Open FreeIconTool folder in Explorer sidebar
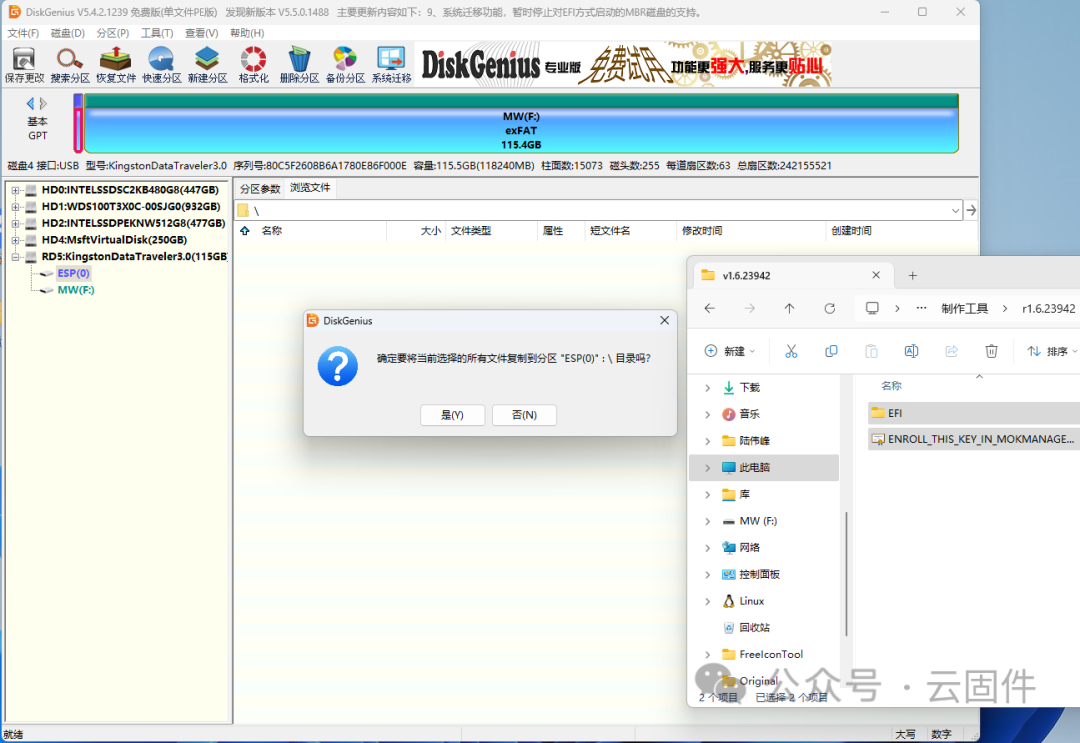 tap(763, 654)
